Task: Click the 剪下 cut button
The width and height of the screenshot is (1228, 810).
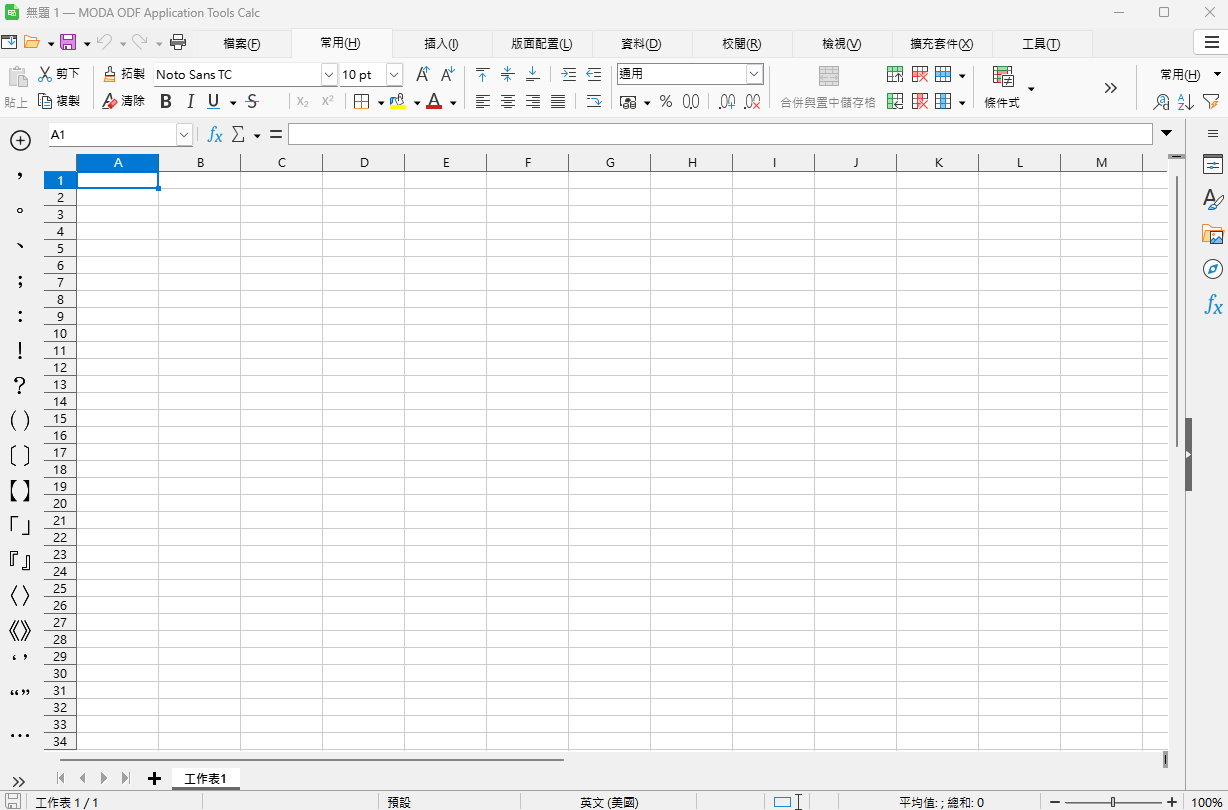Action: point(59,74)
